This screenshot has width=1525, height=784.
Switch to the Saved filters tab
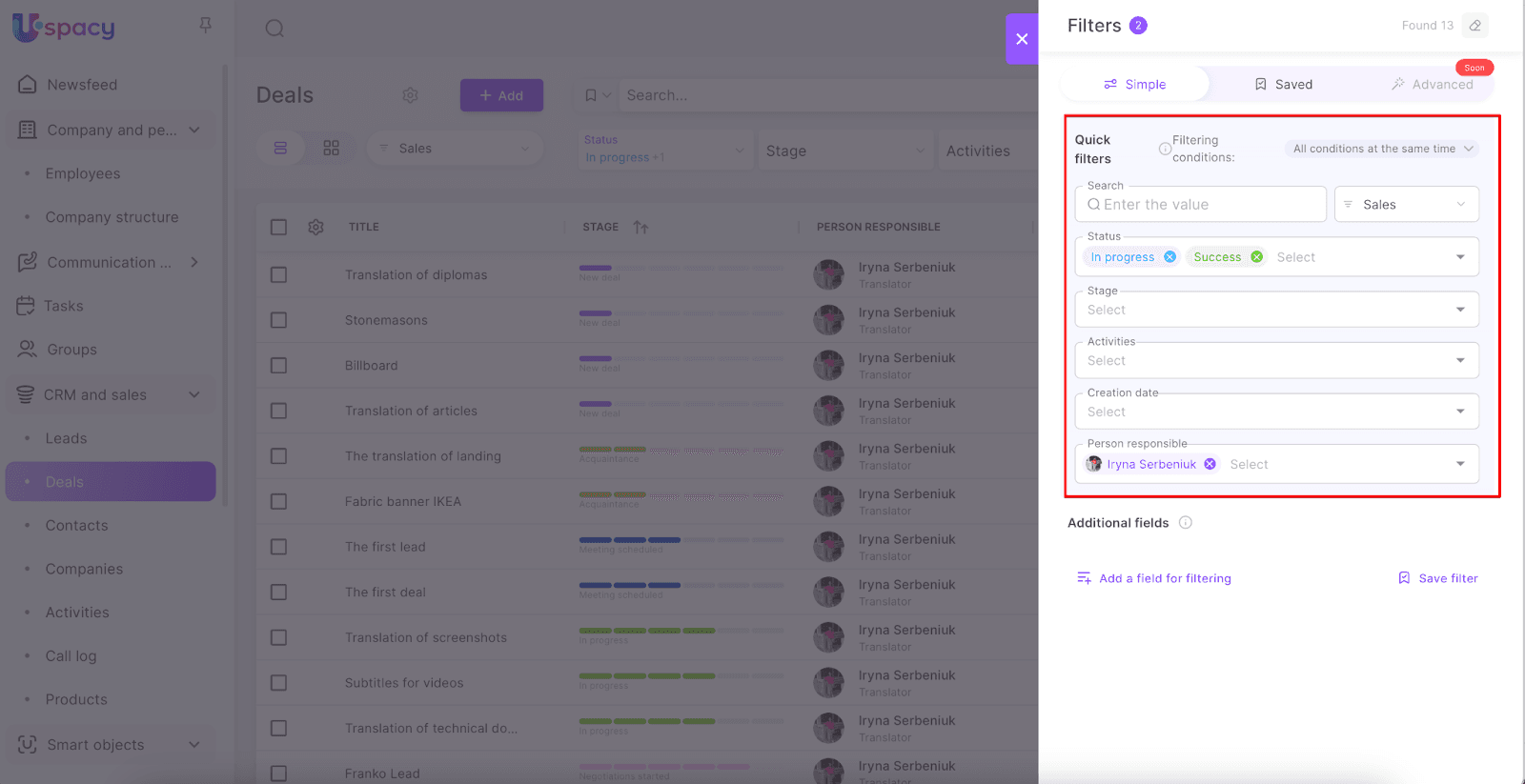1283,85
